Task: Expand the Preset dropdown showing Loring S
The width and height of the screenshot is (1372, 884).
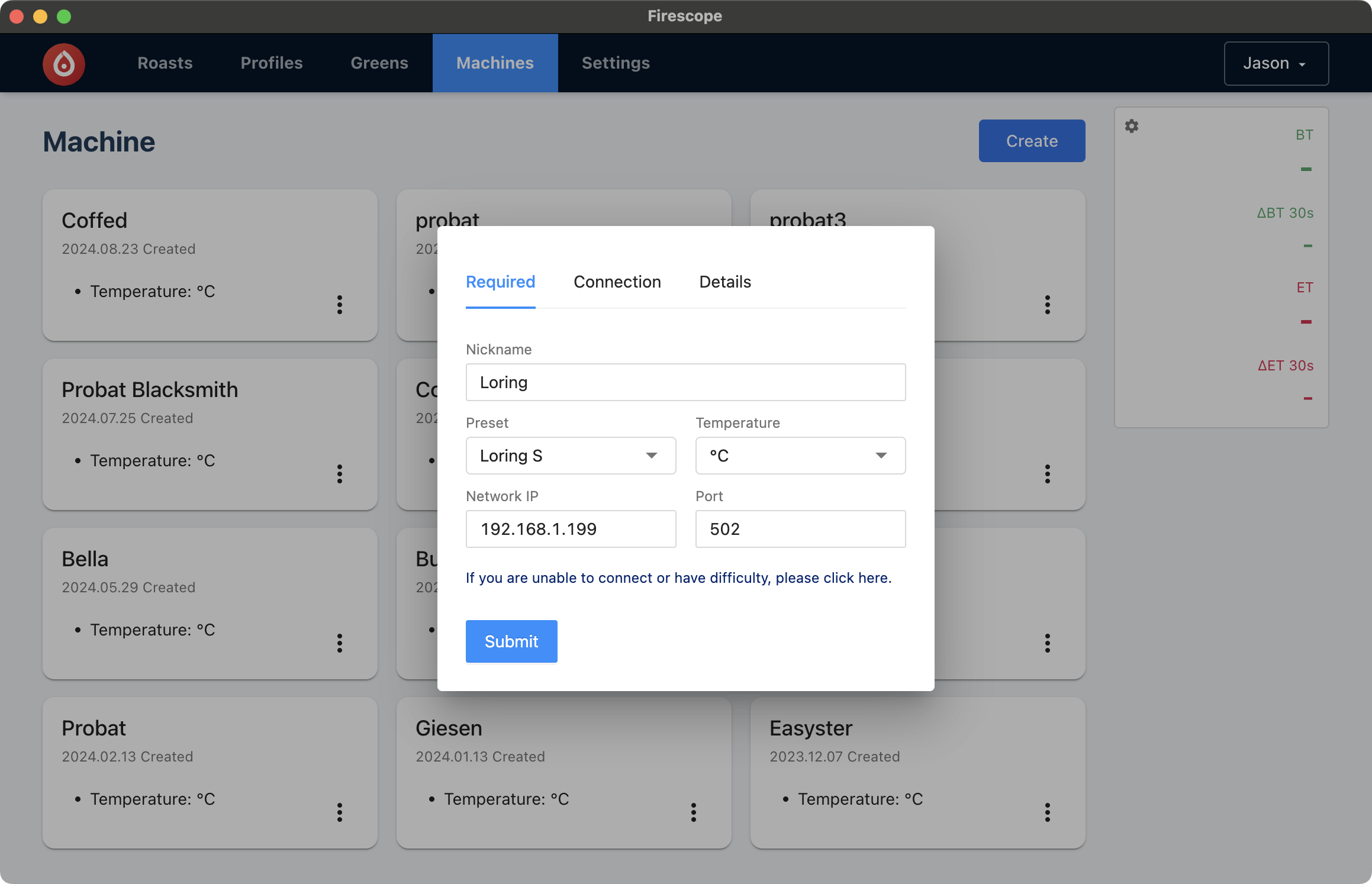Action: (x=571, y=456)
